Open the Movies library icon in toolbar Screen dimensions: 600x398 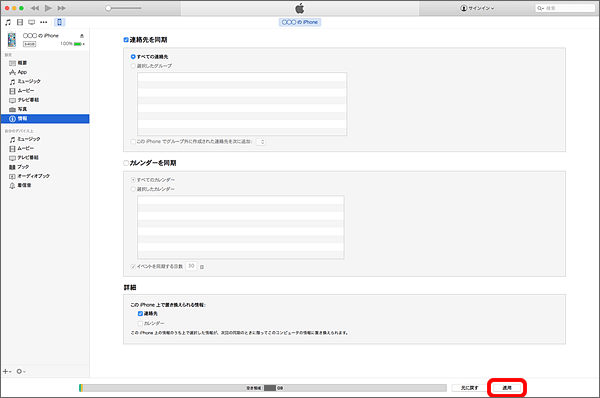point(20,22)
